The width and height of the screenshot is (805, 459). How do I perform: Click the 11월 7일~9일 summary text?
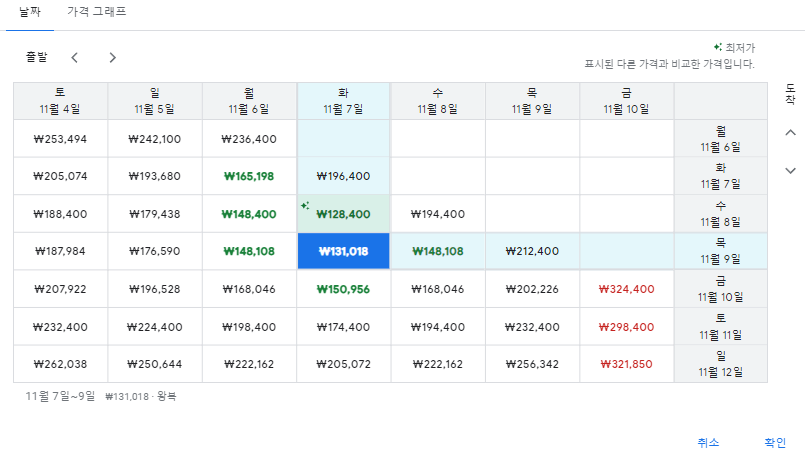61,396
